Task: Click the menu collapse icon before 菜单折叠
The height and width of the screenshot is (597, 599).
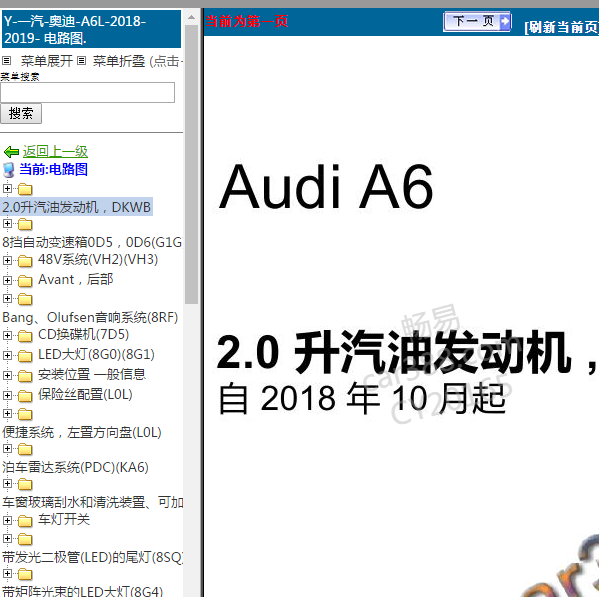Action: click(81, 60)
